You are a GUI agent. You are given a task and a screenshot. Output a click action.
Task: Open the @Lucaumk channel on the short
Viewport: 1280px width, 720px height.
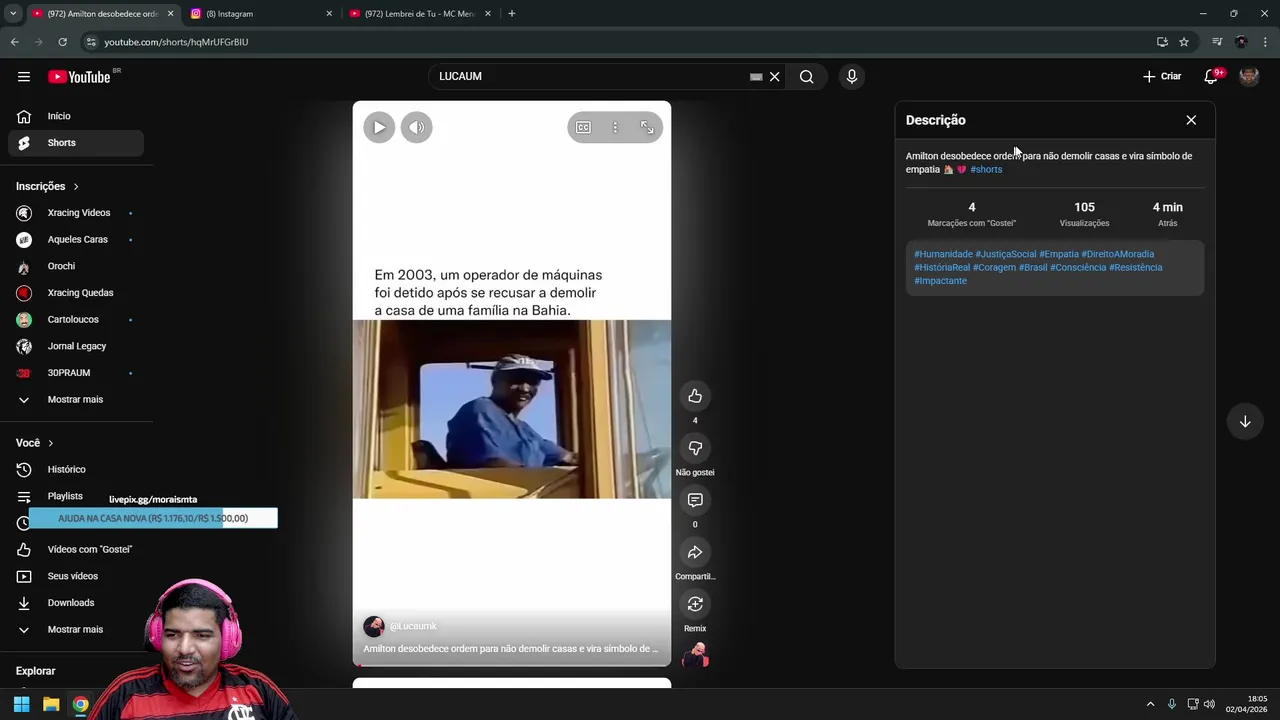click(412, 627)
